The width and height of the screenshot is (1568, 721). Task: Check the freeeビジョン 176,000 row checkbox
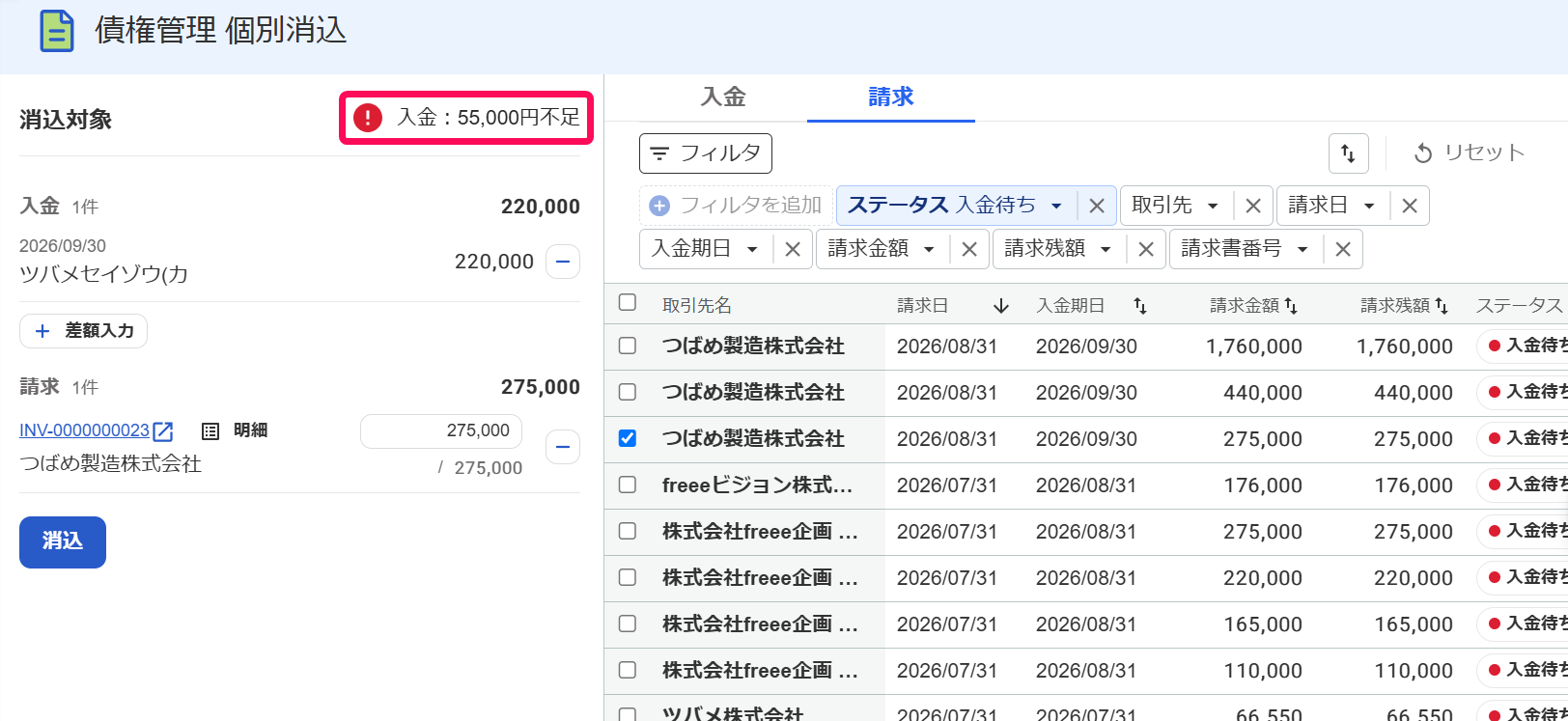(628, 485)
